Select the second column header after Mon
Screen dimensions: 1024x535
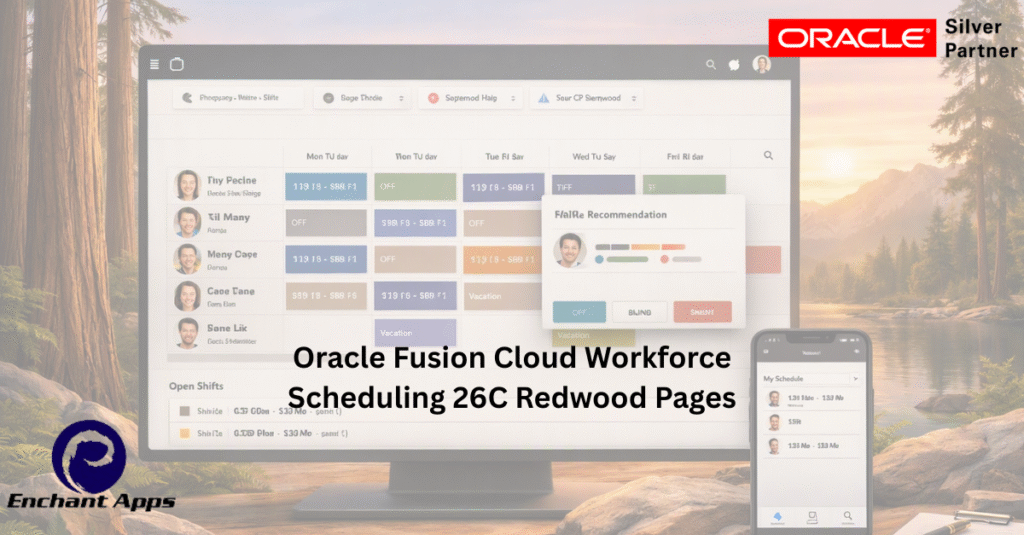[416, 156]
